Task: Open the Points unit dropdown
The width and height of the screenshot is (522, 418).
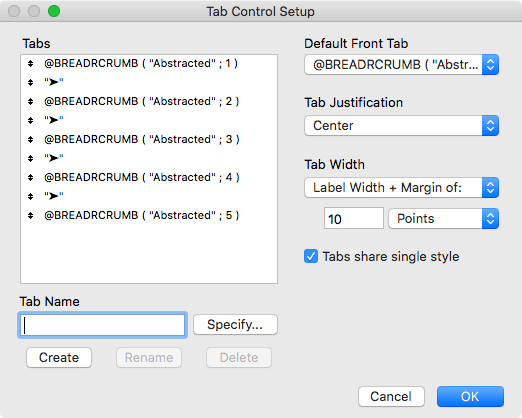Action: [443, 219]
